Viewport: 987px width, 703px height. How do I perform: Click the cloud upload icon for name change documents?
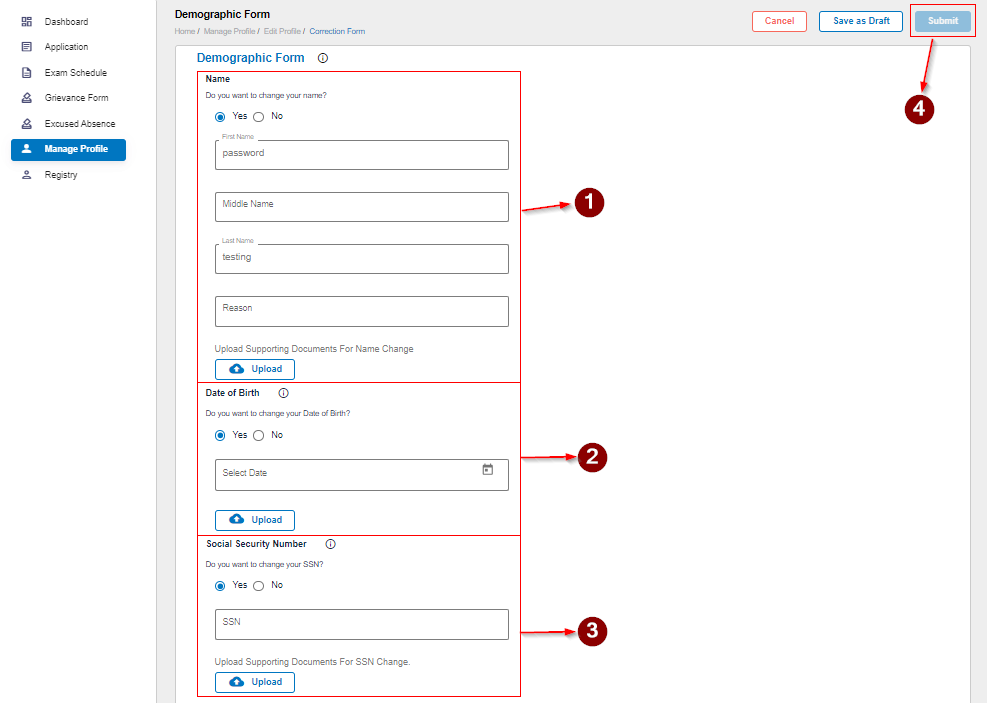pos(236,369)
